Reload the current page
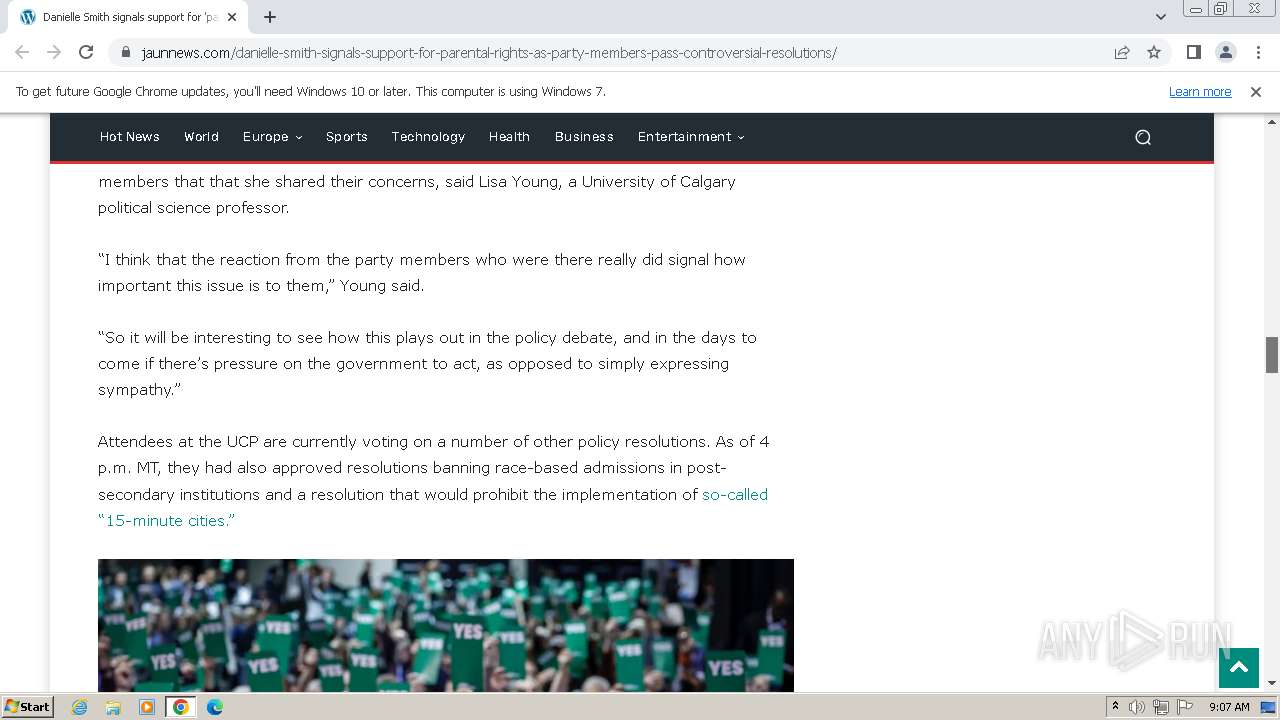The image size is (1280, 720). click(x=86, y=52)
